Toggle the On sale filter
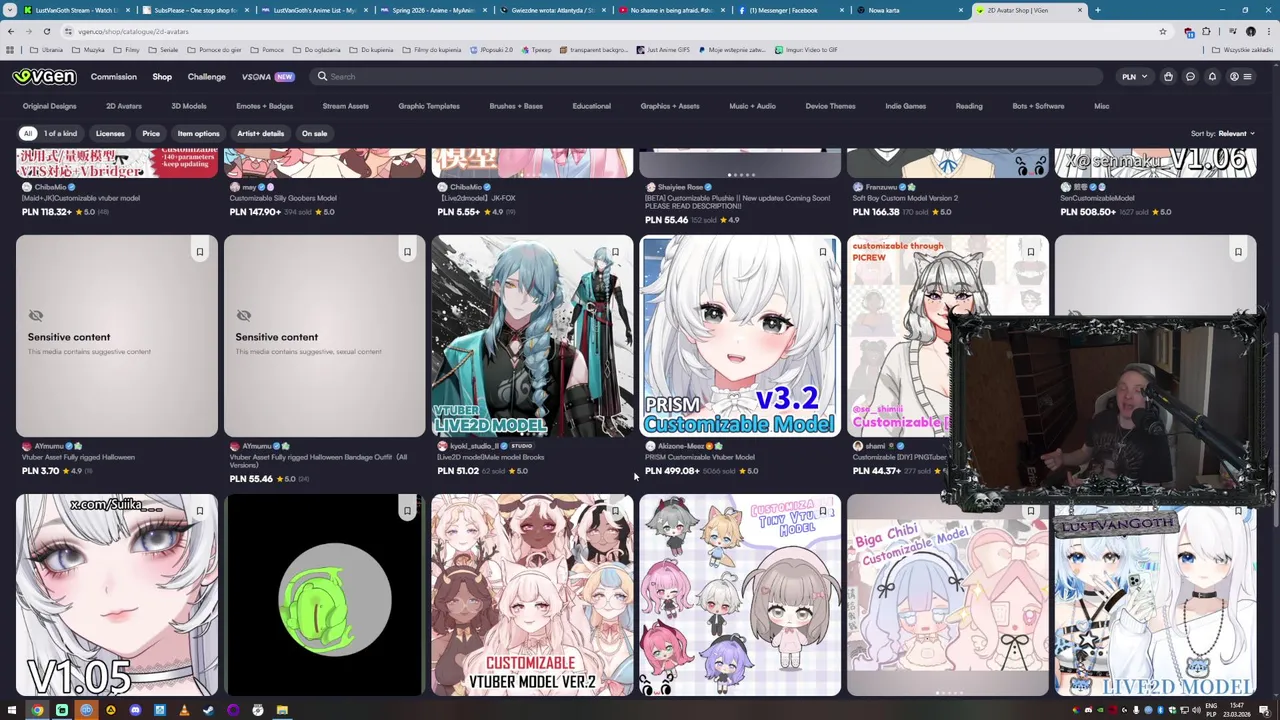The width and height of the screenshot is (1280, 720). pos(314,133)
